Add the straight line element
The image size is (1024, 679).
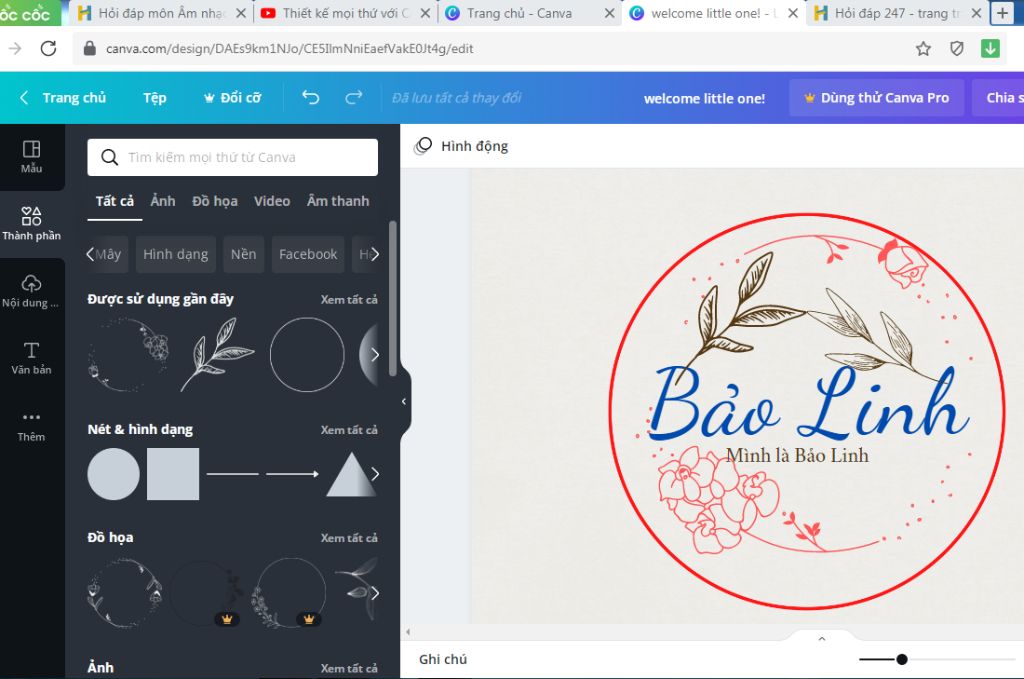coord(232,474)
